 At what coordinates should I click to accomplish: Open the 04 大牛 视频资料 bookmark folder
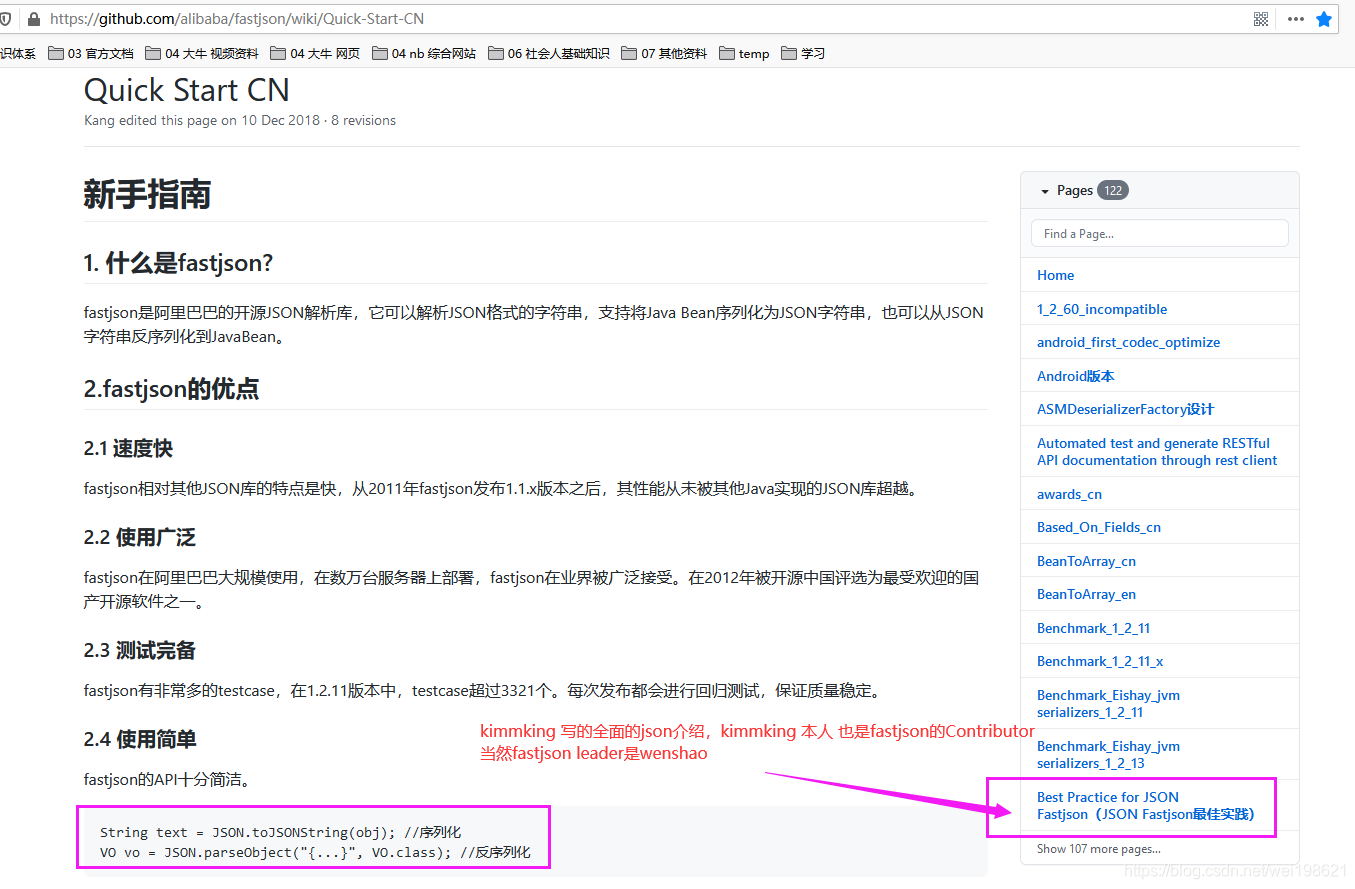201,54
